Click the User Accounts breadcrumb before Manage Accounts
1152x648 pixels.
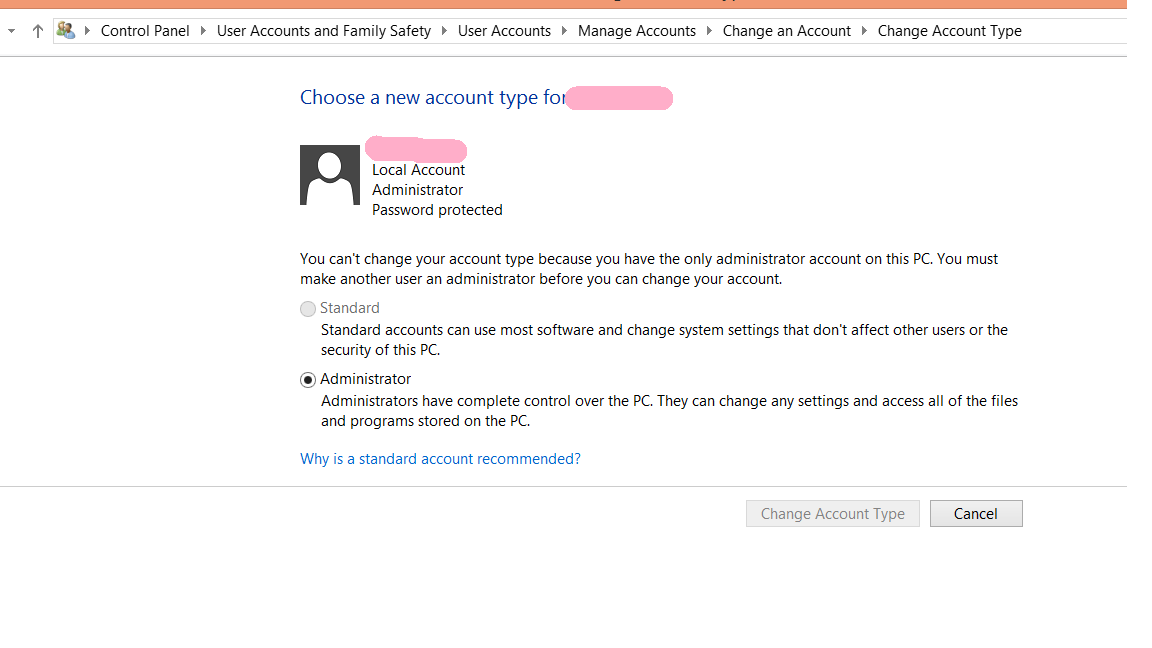(x=504, y=31)
